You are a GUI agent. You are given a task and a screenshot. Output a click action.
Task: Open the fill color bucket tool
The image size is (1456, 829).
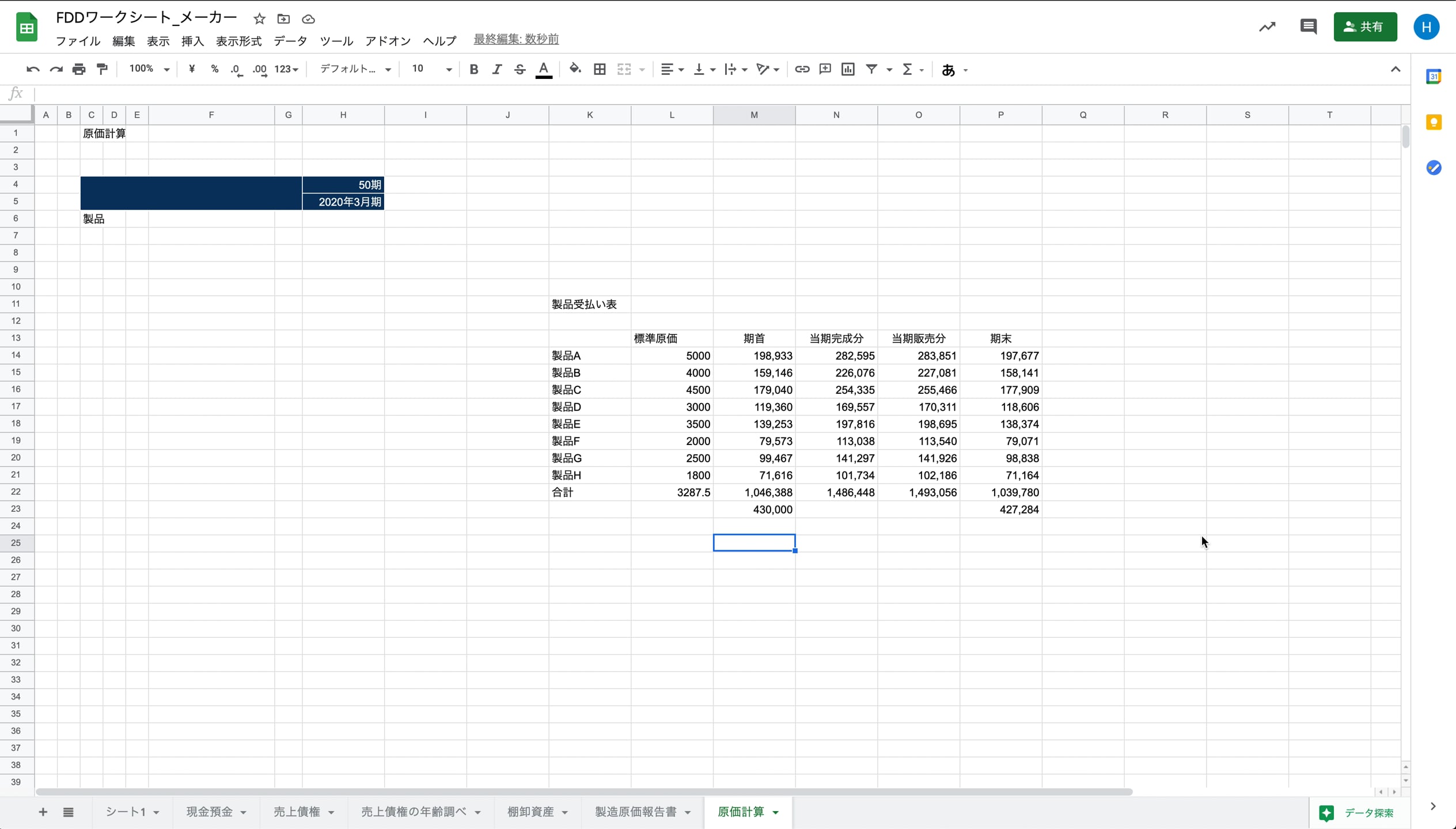pyautogui.click(x=575, y=69)
